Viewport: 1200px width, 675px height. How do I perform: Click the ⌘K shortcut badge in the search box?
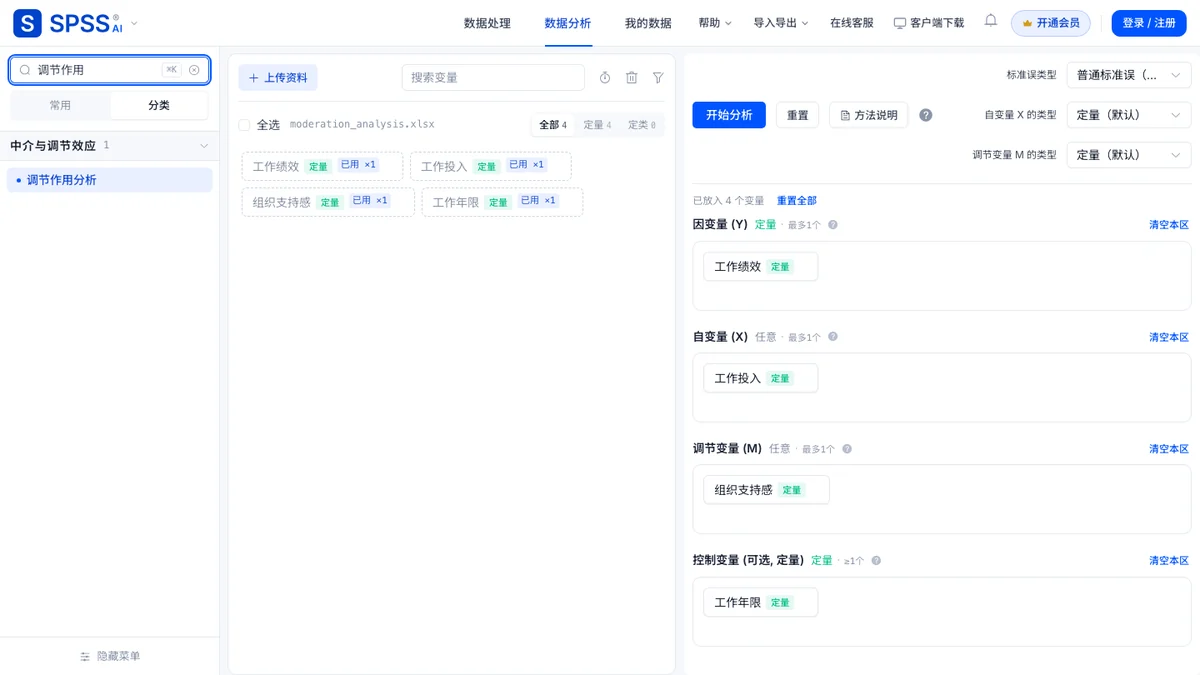click(x=172, y=70)
